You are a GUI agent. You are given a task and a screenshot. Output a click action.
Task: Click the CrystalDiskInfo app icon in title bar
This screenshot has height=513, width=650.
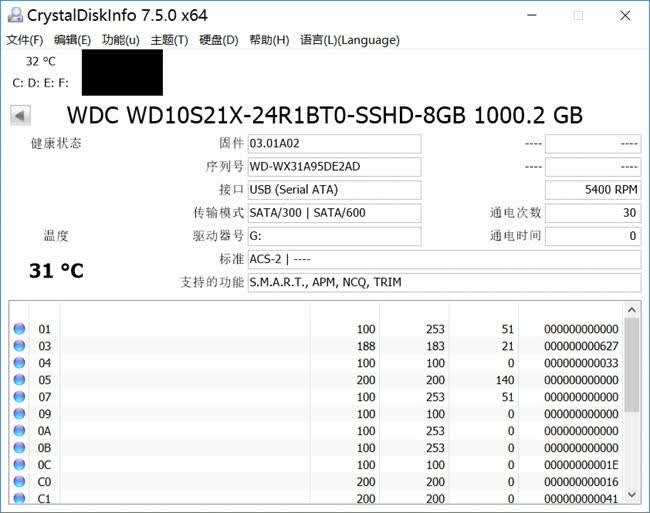[15, 15]
